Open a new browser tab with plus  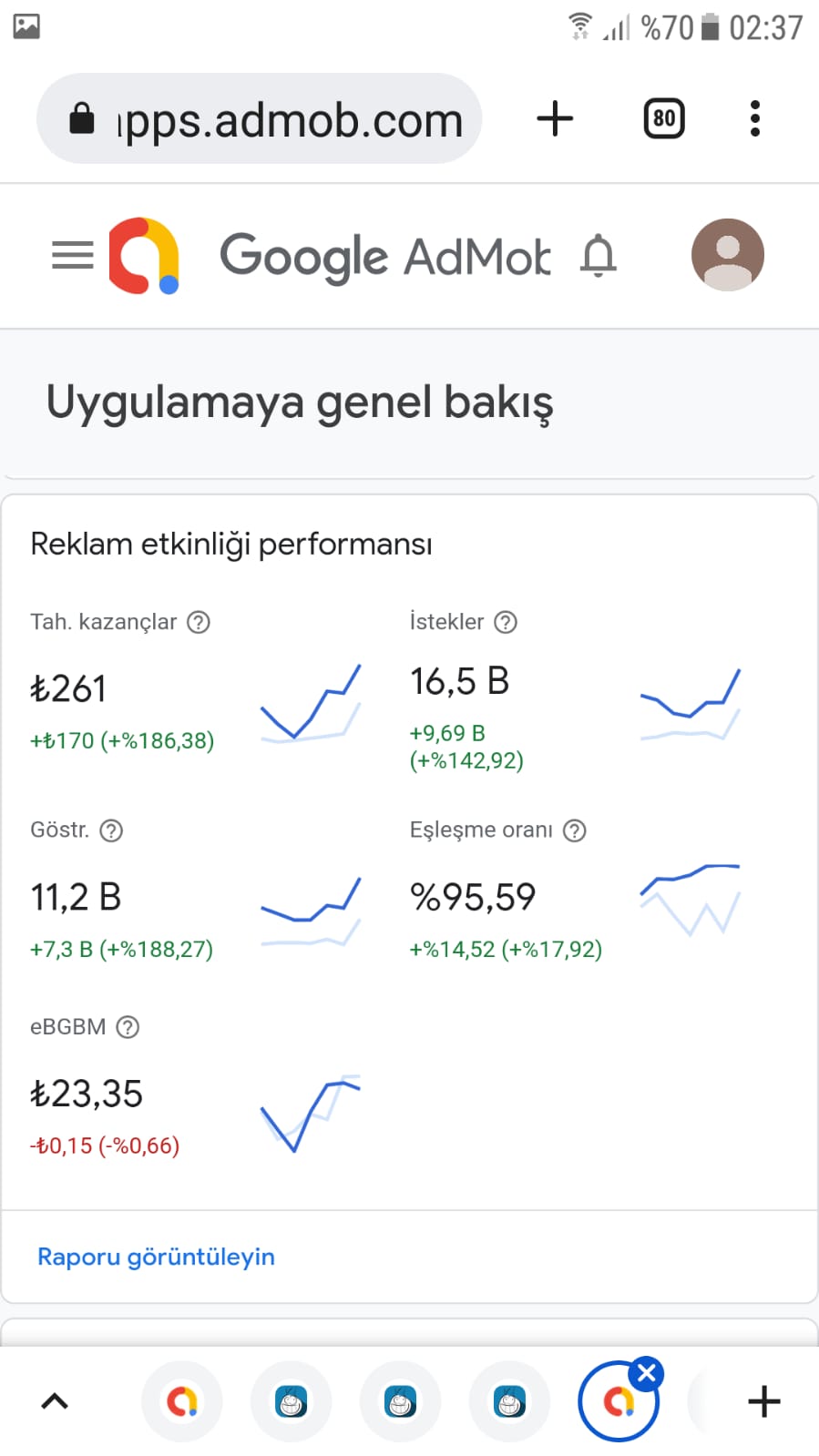(x=555, y=118)
